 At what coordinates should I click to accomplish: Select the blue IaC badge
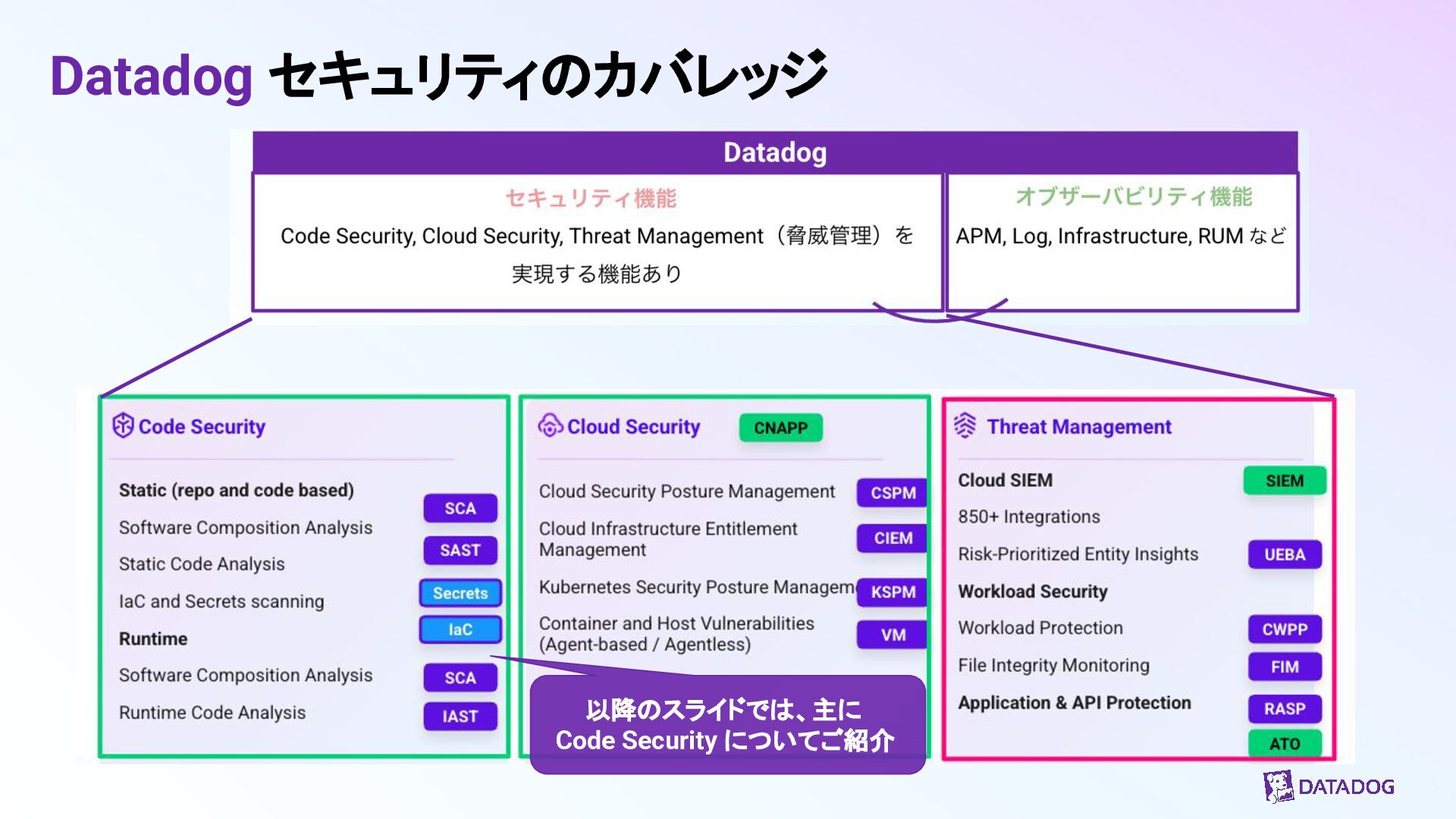pyautogui.click(x=460, y=629)
